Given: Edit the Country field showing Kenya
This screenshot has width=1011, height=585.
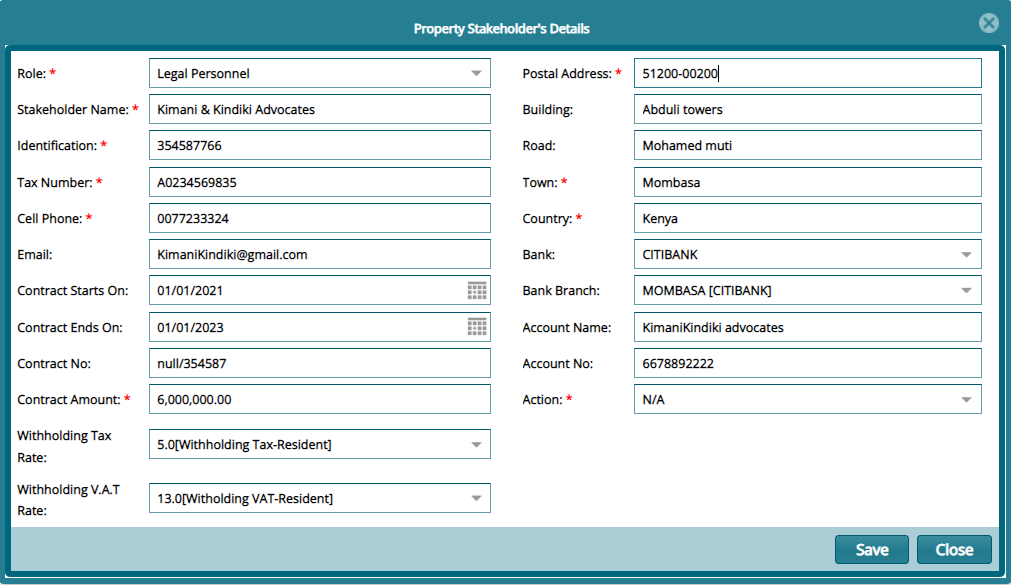Looking at the screenshot, I should click(808, 219).
